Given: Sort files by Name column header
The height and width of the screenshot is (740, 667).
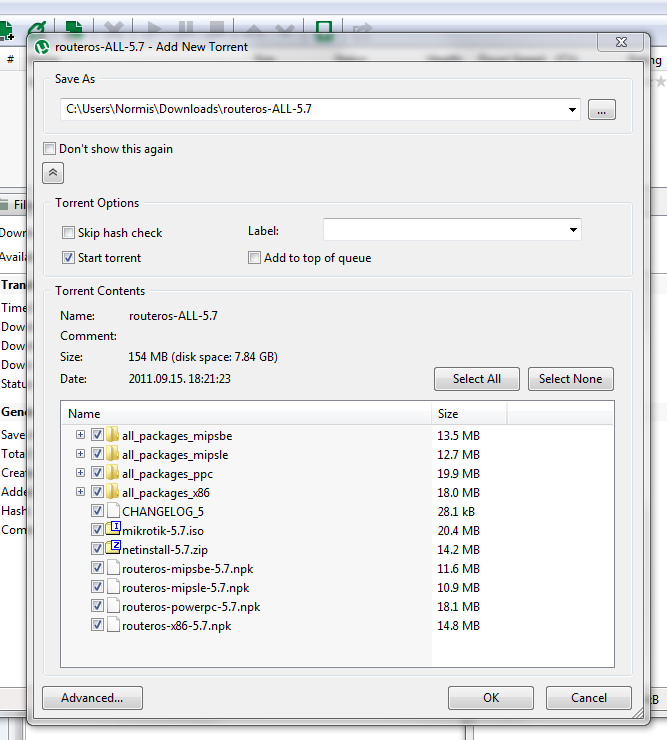Looking at the screenshot, I should point(246,414).
